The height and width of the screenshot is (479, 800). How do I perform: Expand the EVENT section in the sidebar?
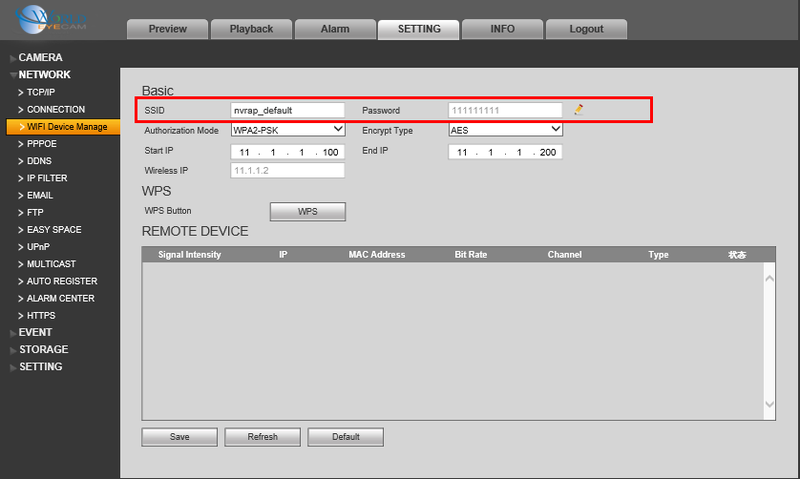pyautogui.click(x=35, y=332)
